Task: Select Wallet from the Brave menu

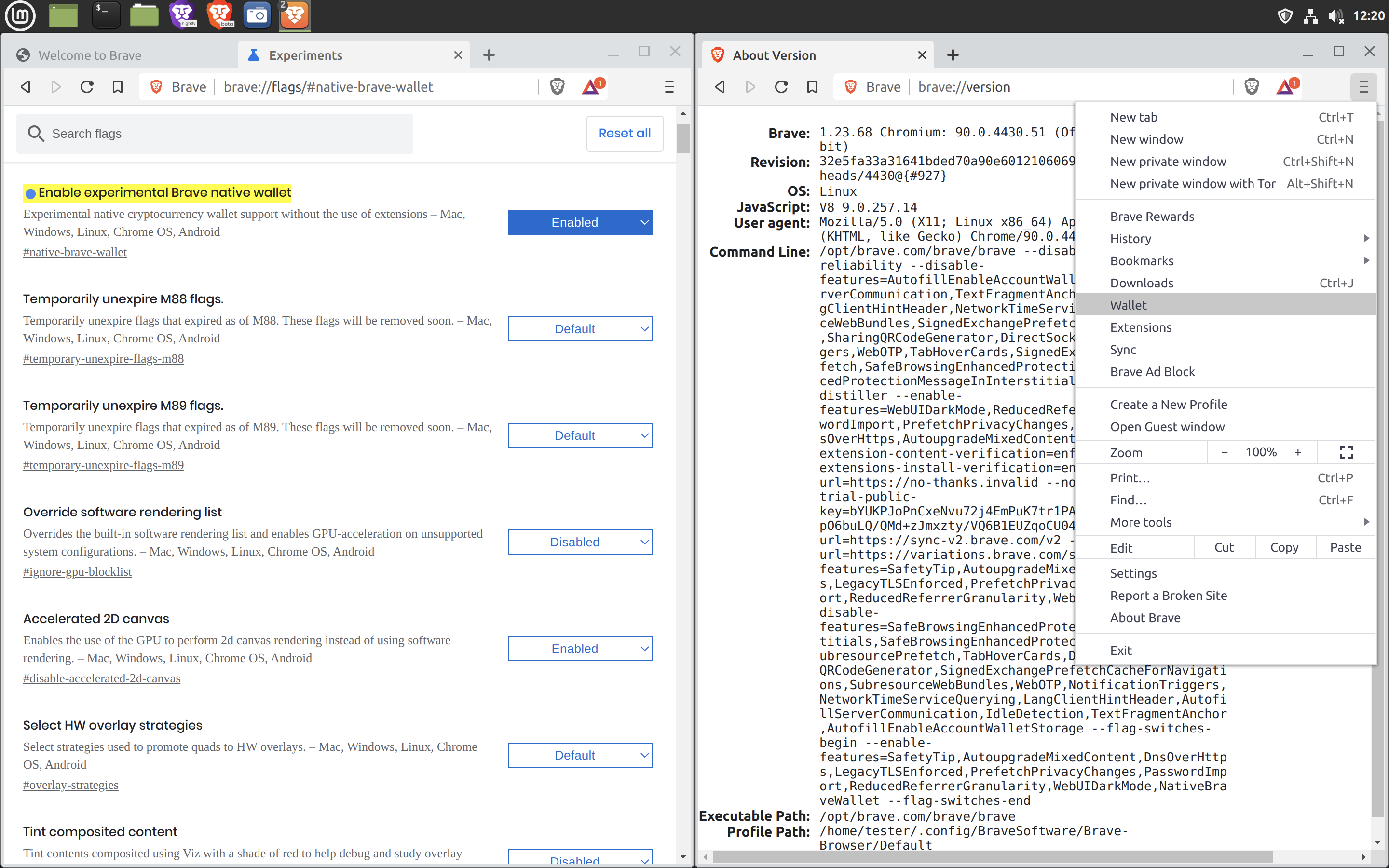Action: (x=1129, y=304)
